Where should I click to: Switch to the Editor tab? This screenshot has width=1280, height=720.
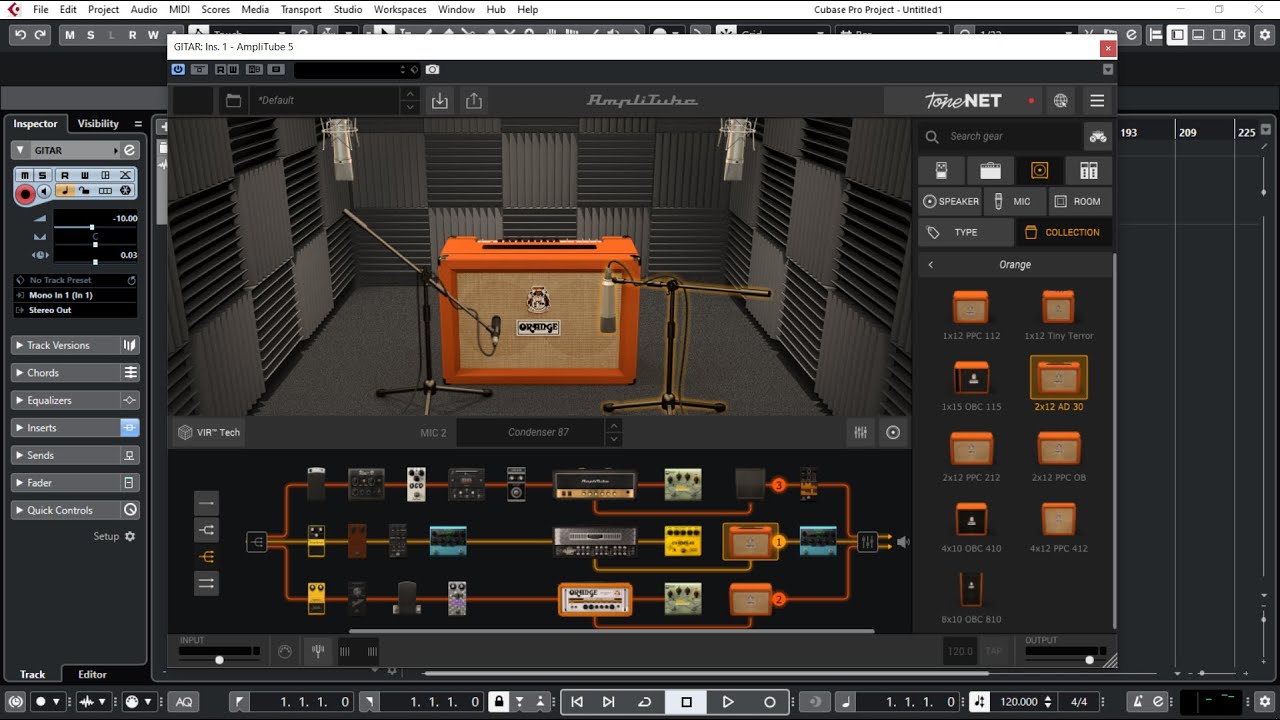click(92, 674)
